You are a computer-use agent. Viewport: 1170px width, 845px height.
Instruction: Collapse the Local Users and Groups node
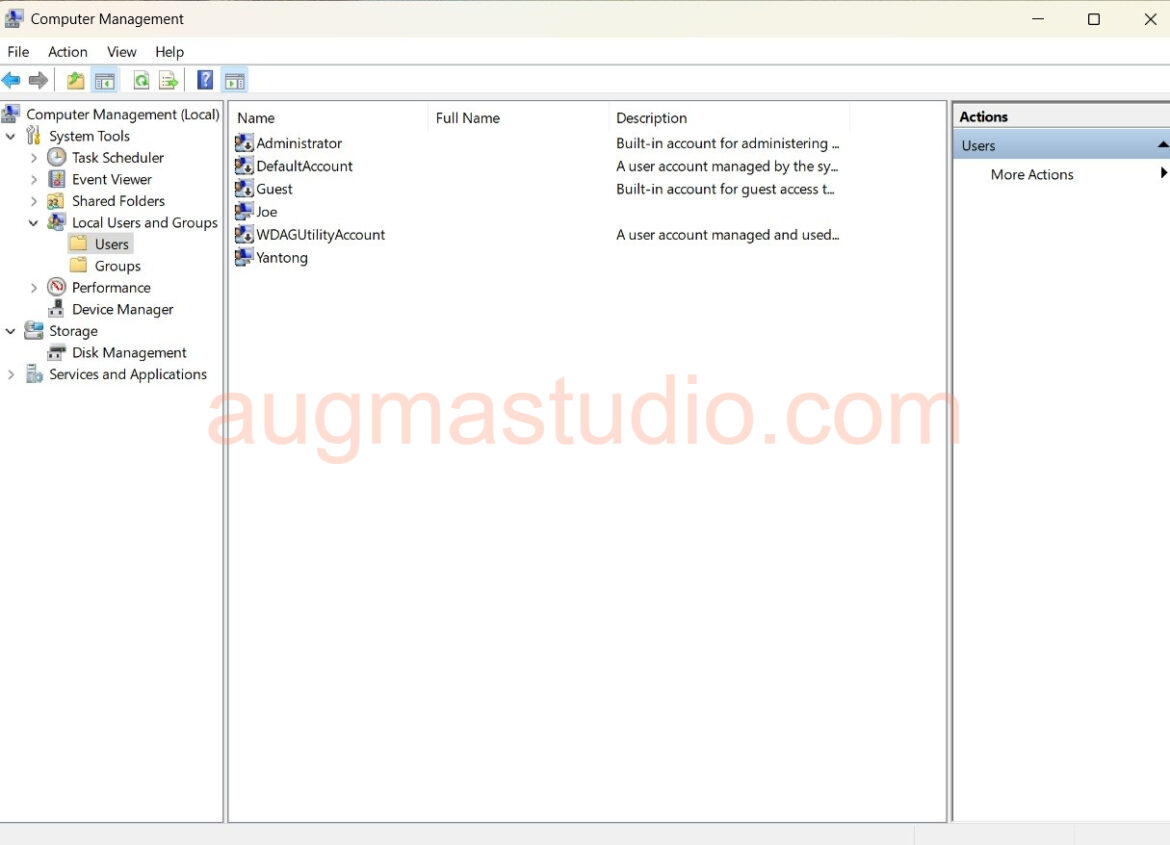(34, 222)
